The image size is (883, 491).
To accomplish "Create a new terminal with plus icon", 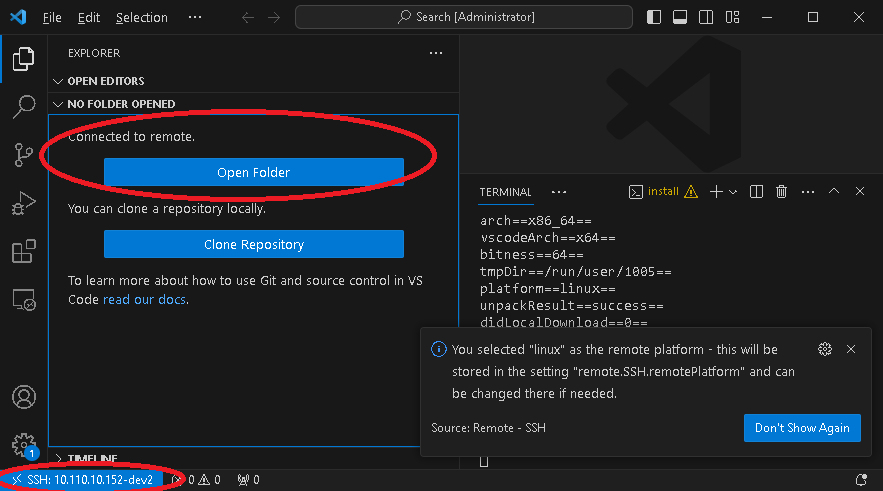I will 716,192.
